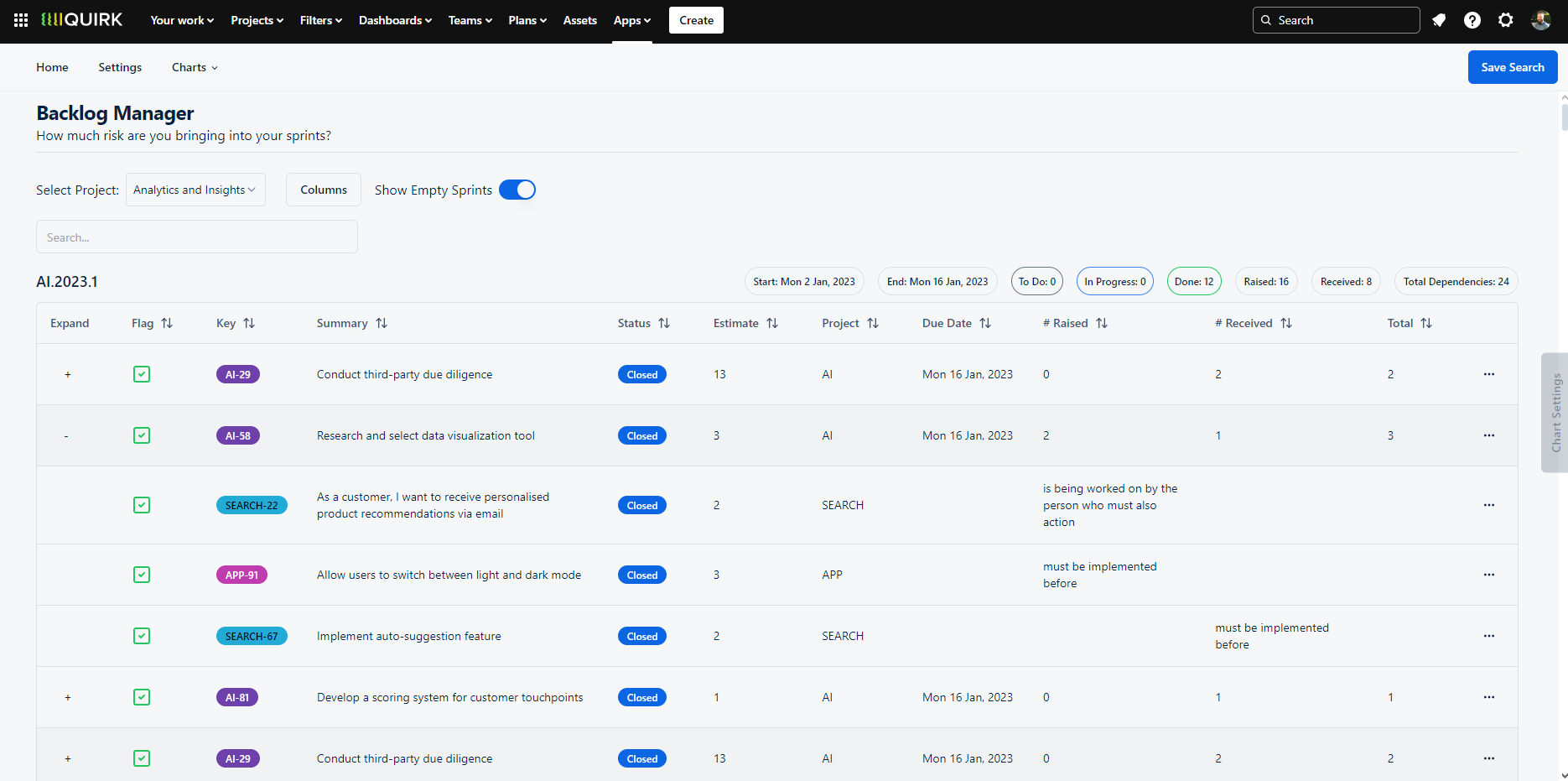Open more options for APP-91 row

tap(1489, 575)
